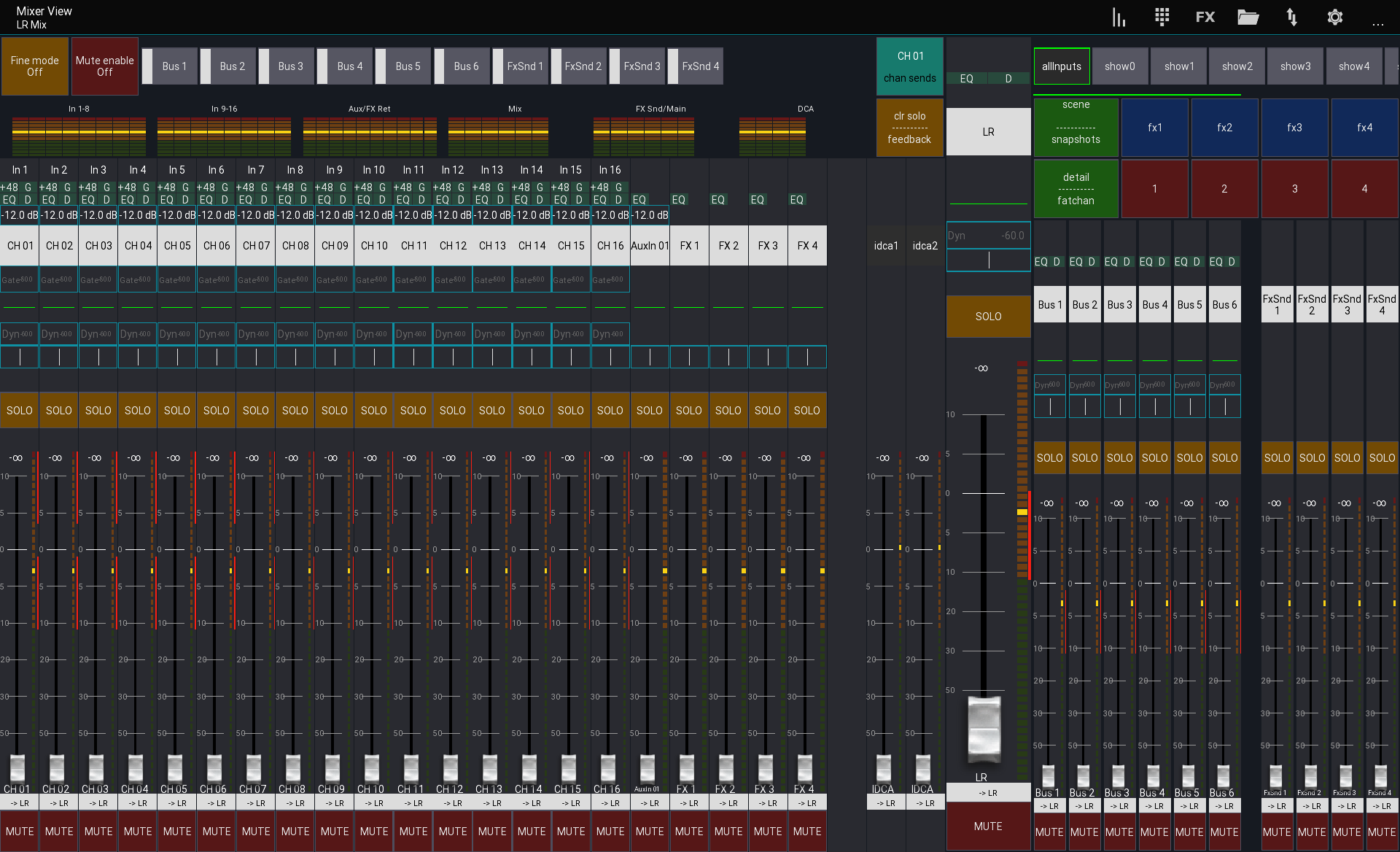Switch to the allInputs tab
This screenshot has width=1400, height=852.
click(1062, 66)
